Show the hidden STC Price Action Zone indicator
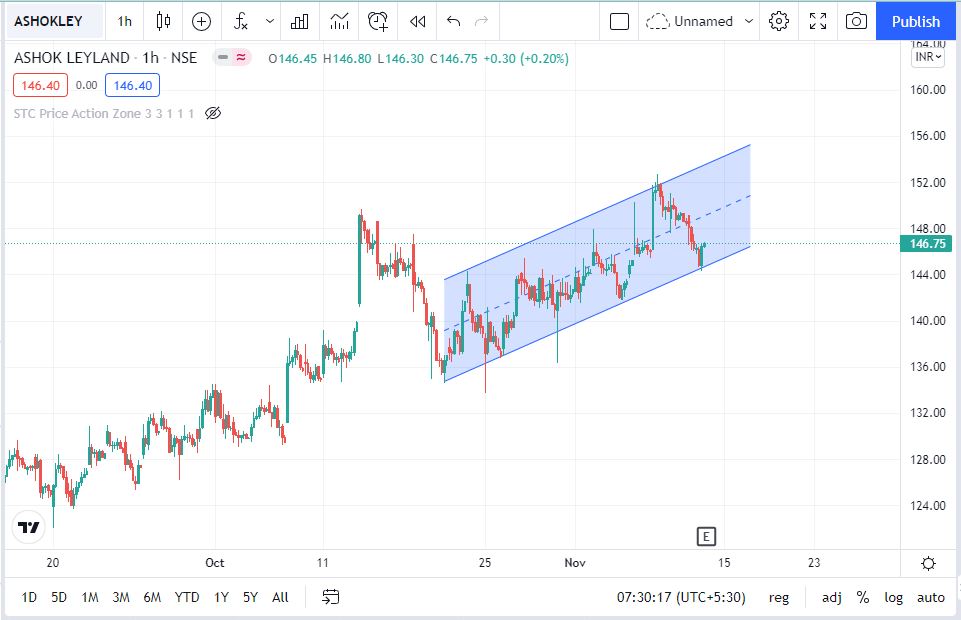The height and width of the screenshot is (620, 961). 212,113
